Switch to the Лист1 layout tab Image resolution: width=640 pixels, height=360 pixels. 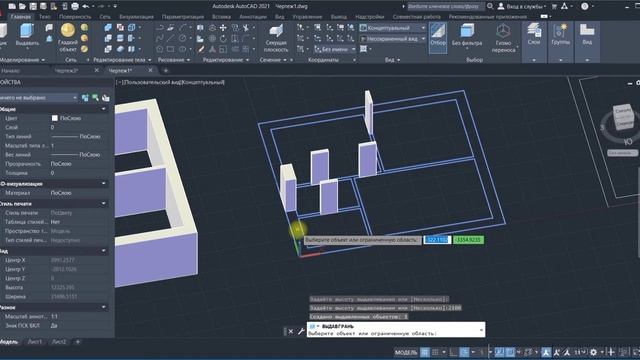[x=34, y=342]
